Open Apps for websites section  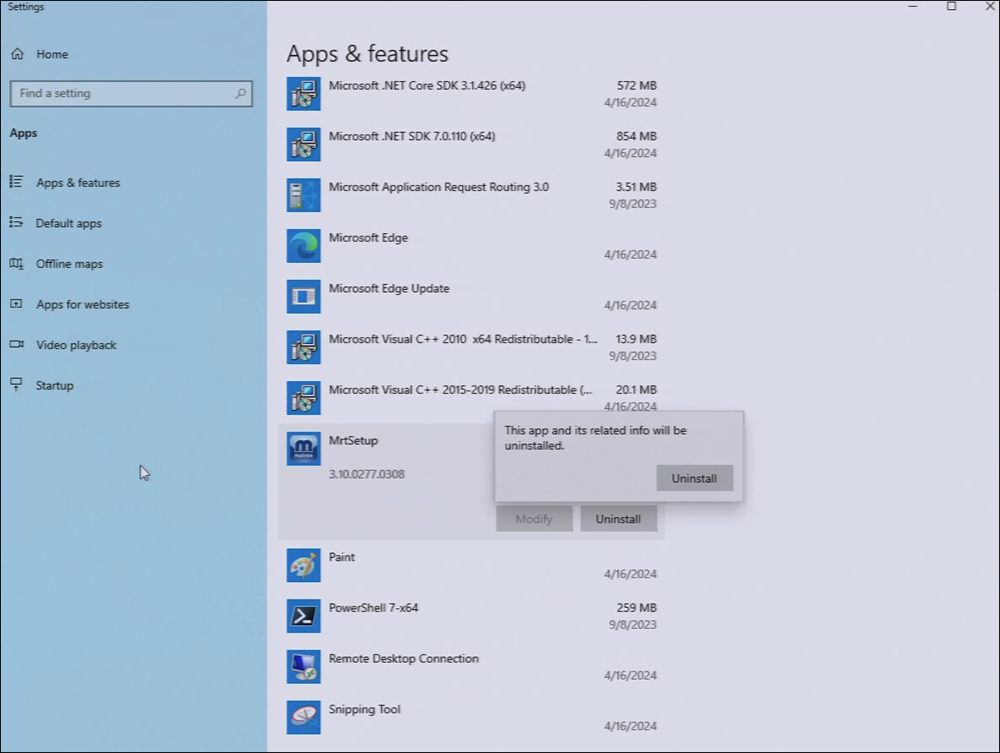(82, 305)
